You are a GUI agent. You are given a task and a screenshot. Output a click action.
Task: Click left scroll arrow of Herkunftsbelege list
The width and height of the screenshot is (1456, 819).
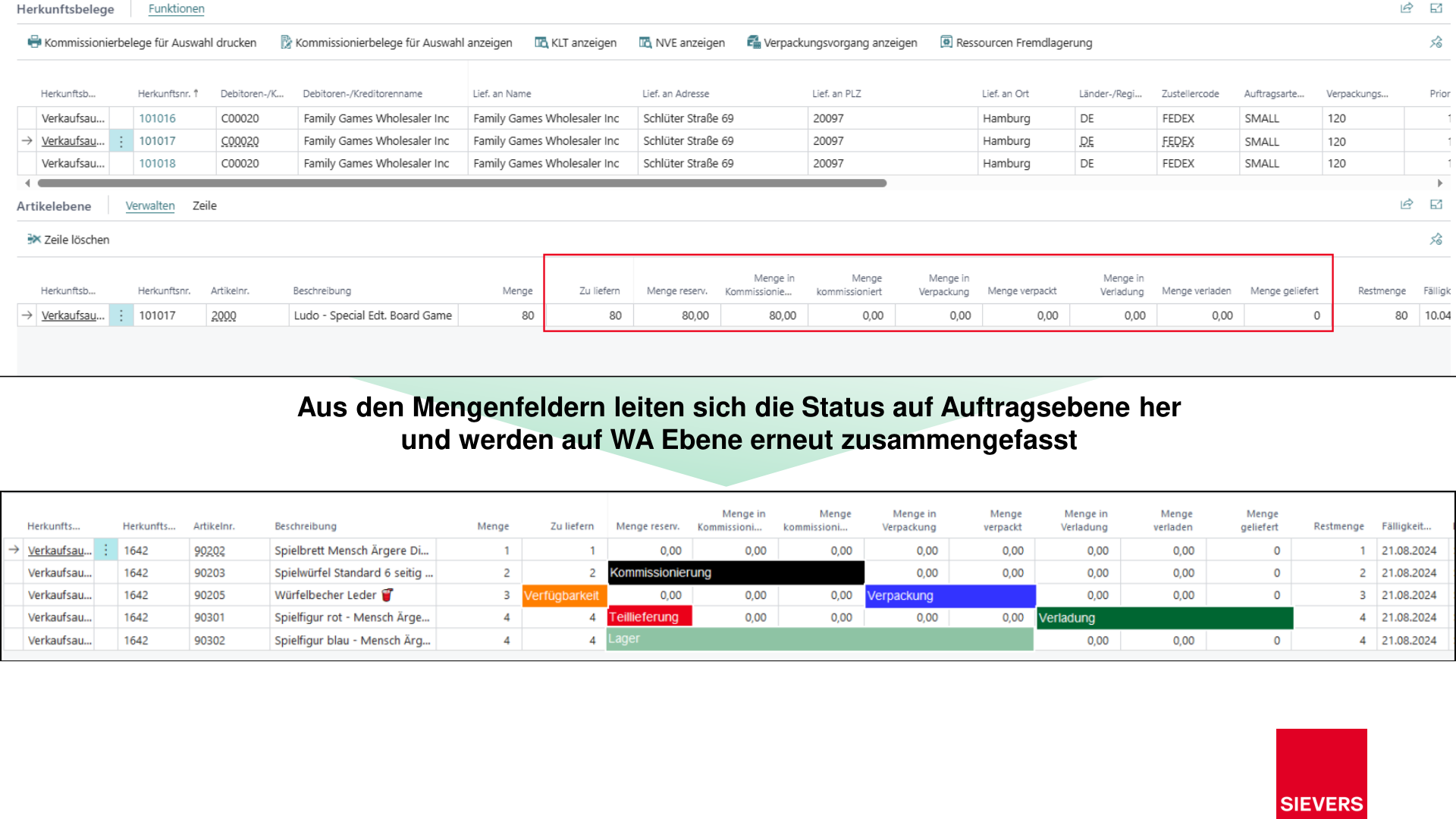tap(27, 183)
